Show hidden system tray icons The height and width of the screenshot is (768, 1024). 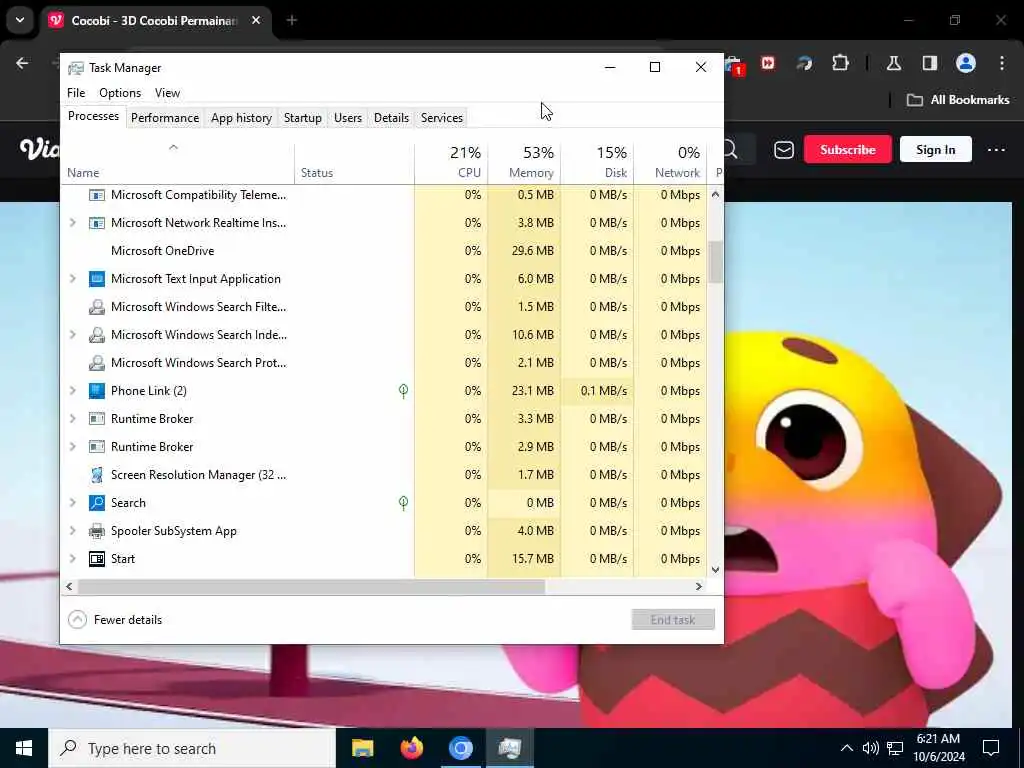(x=846, y=748)
